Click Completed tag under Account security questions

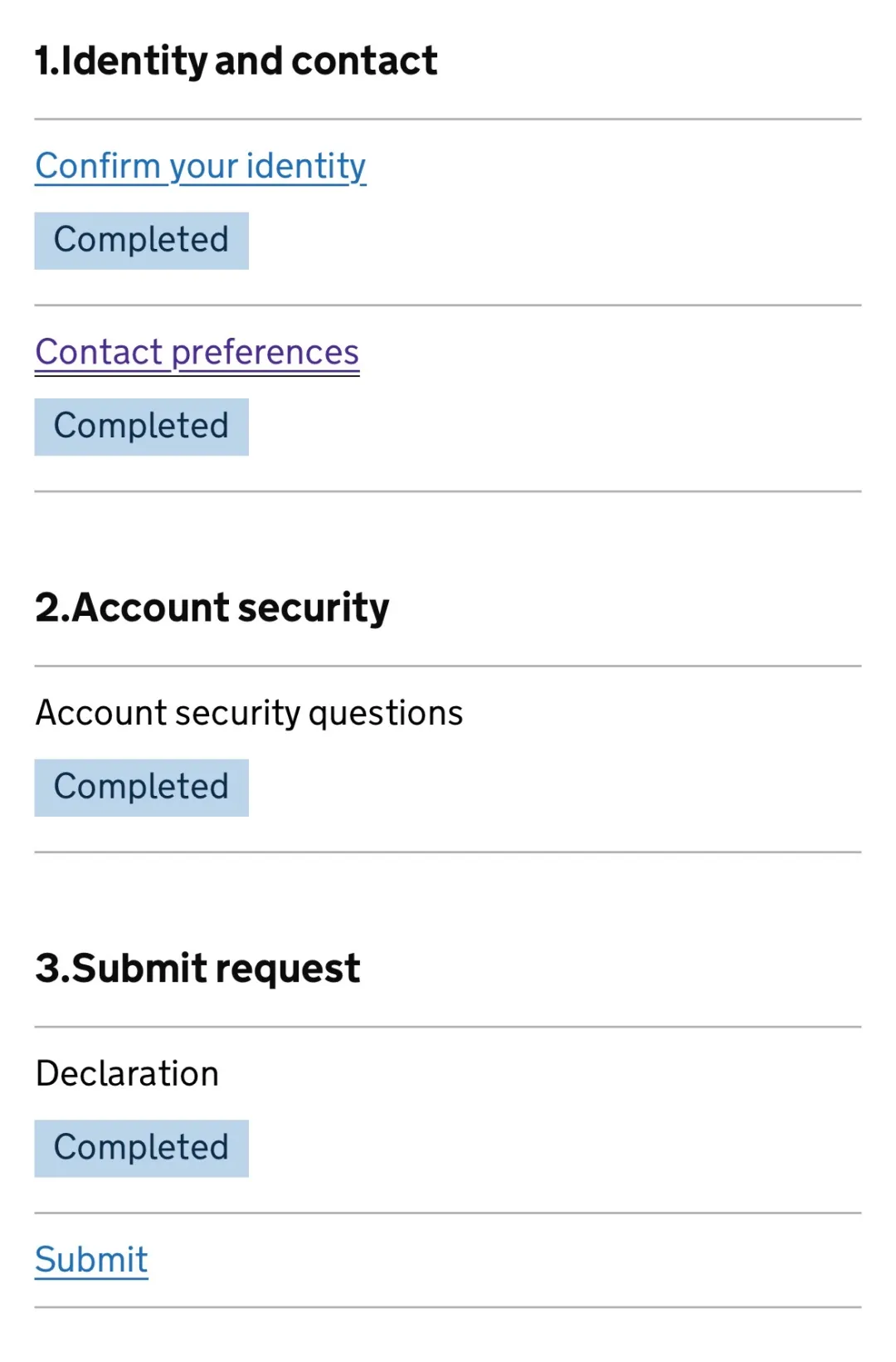tap(141, 787)
